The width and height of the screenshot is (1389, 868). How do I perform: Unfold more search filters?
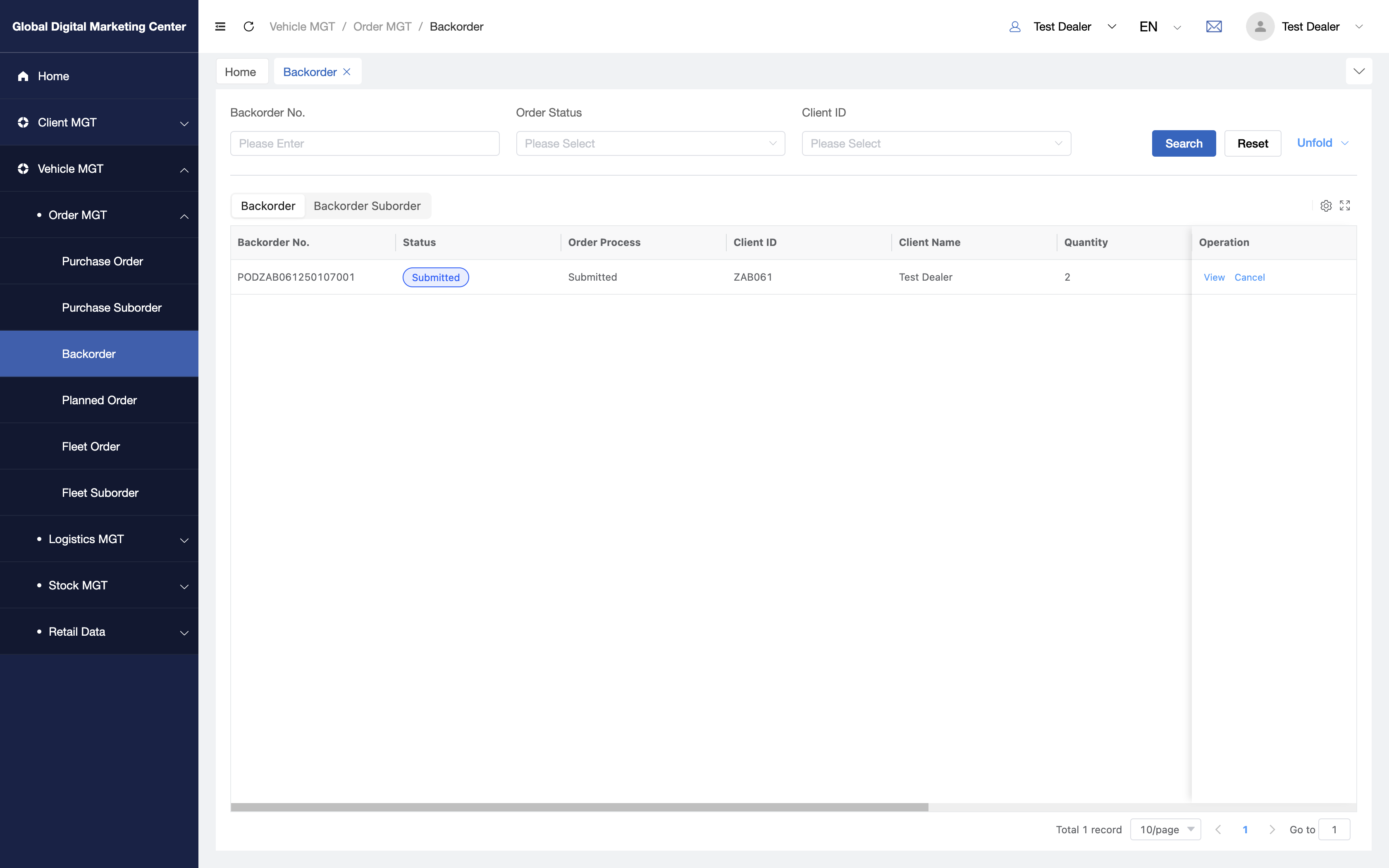click(1322, 143)
